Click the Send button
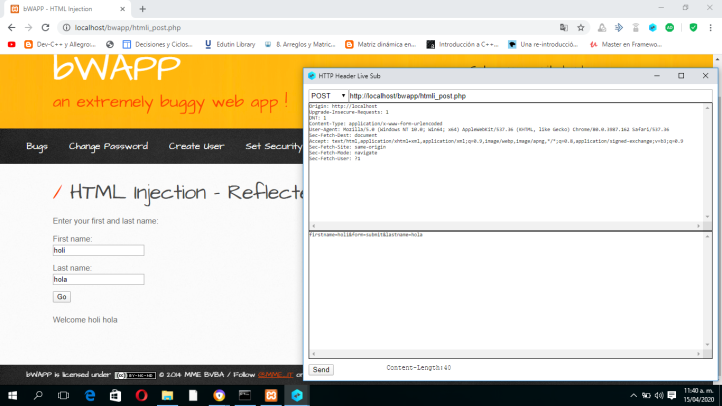Image resolution: width=722 pixels, height=406 pixels. (x=321, y=370)
